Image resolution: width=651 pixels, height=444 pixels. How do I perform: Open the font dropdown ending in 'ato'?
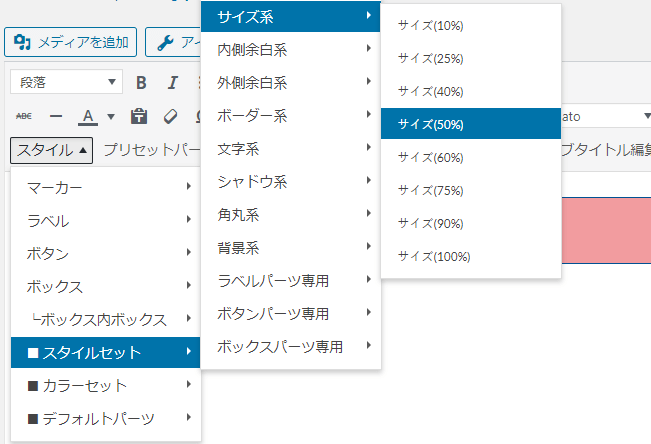click(606, 116)
